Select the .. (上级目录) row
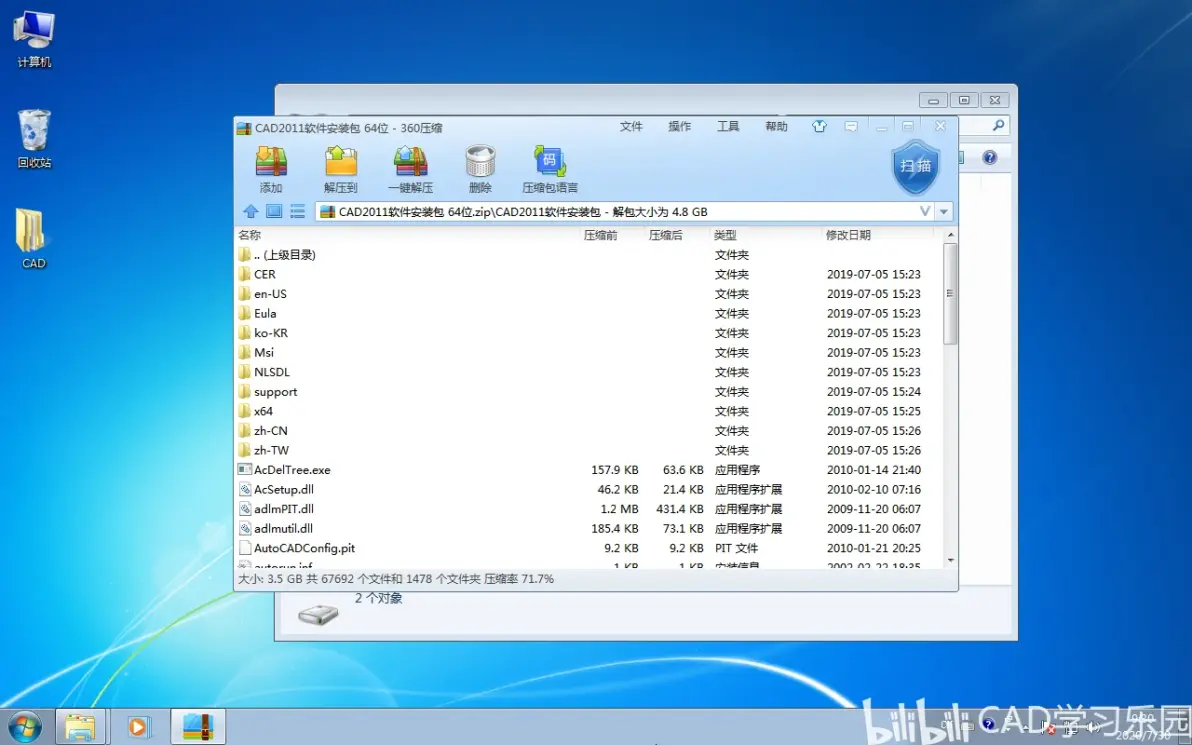Screen dimensions: 1192x745 588,255
